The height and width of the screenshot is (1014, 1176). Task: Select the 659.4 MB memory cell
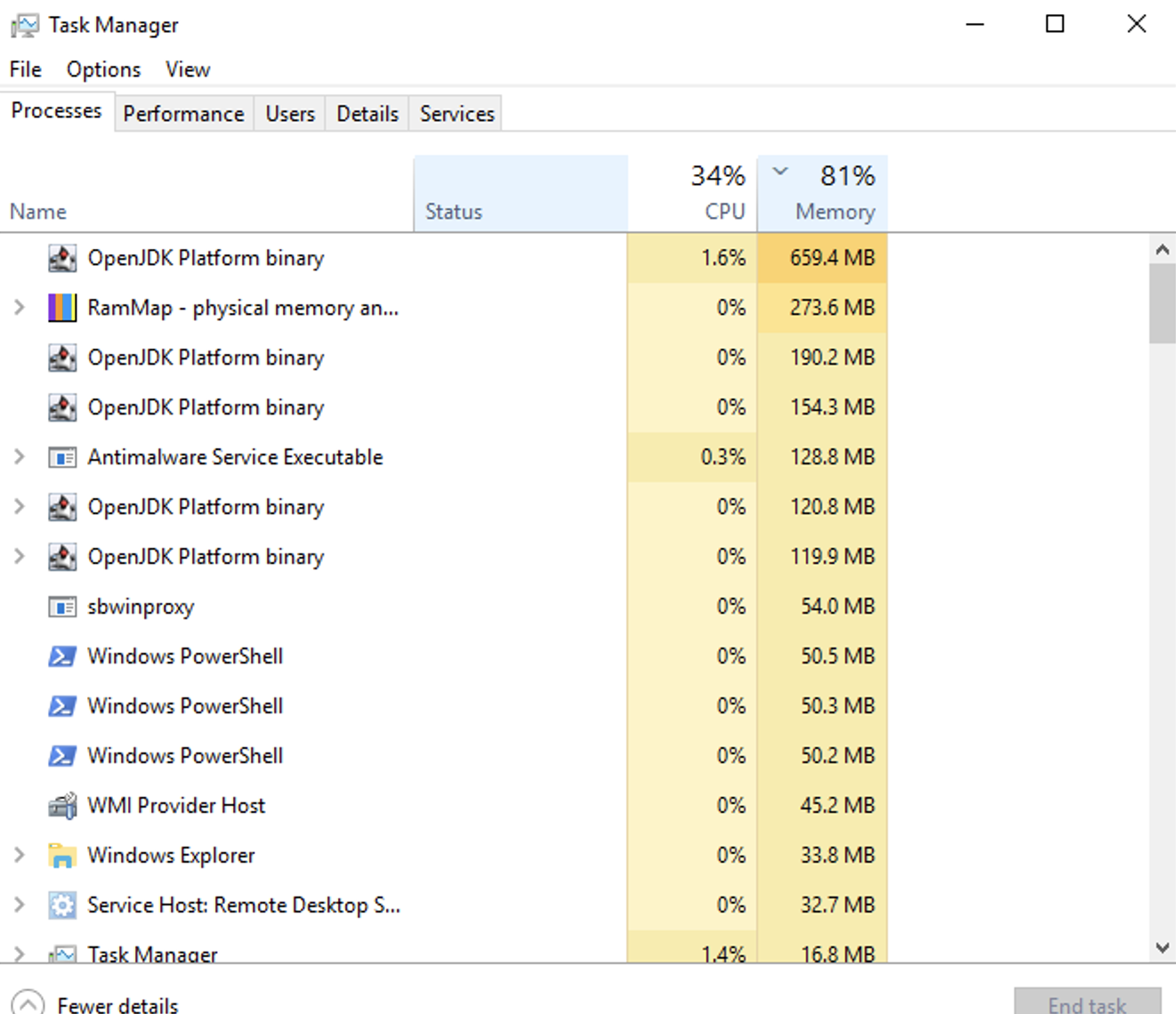tap(823, 258)
